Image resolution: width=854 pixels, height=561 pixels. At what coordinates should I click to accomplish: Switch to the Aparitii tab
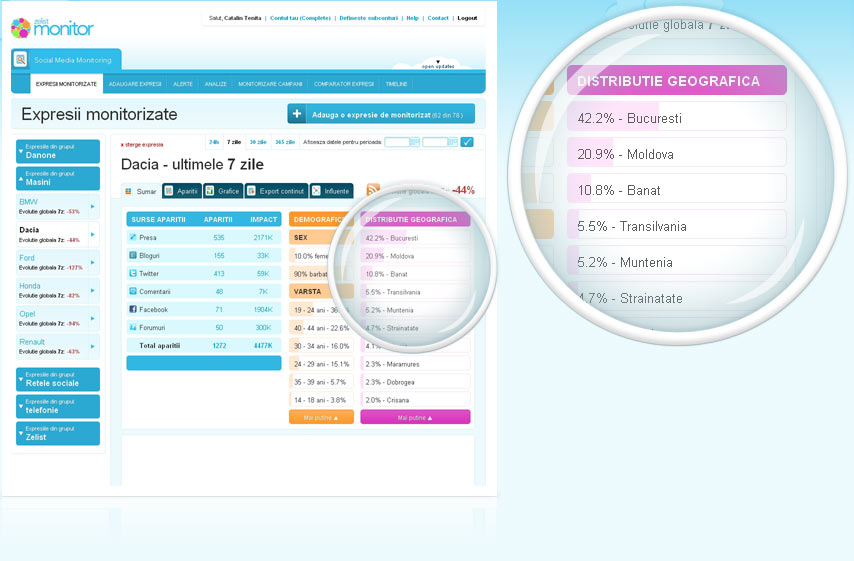coord(182,191)
